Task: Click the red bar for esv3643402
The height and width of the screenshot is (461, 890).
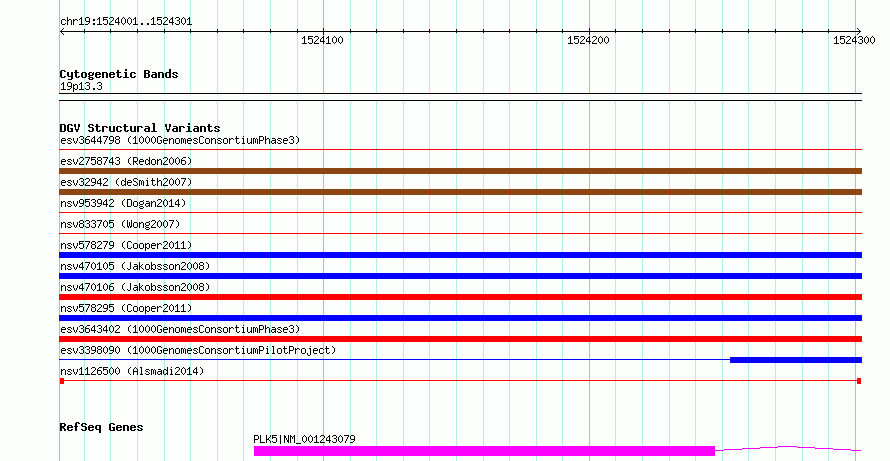Action: [x=460, y=339]
